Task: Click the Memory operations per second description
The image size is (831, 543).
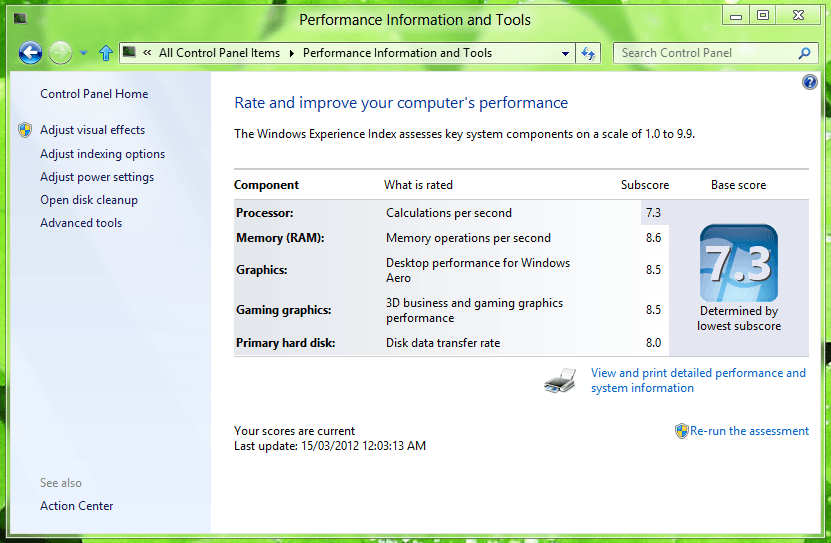Action: coord(468,238)
